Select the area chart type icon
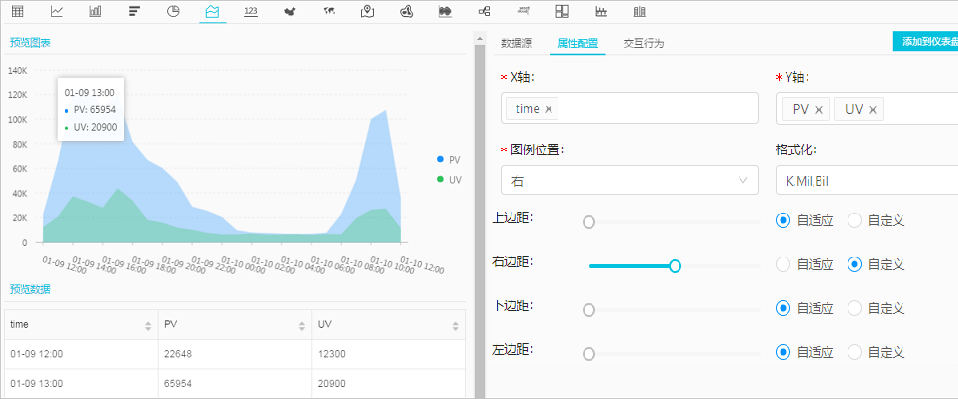This screenshot has width=958, height=399. coord(213,11)
